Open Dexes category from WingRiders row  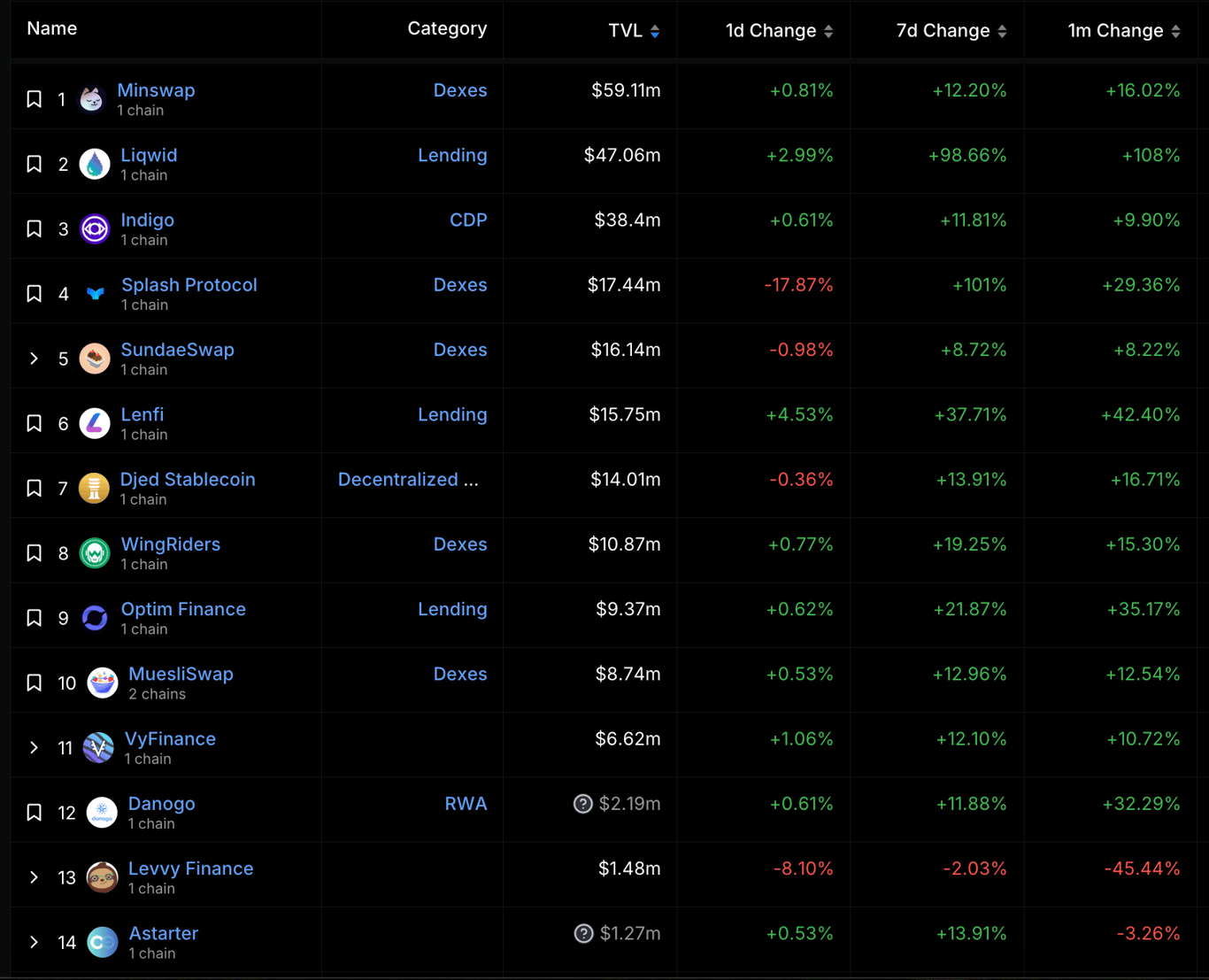(460, 544)
